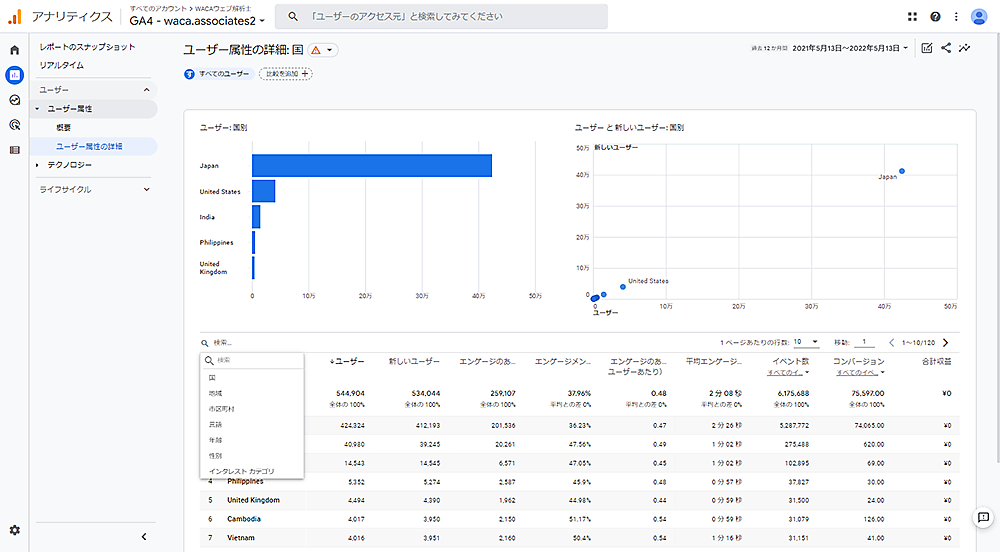Open the date range dropdown
The width and height of the screenshot is (1000, 552).
pos(850,48)
